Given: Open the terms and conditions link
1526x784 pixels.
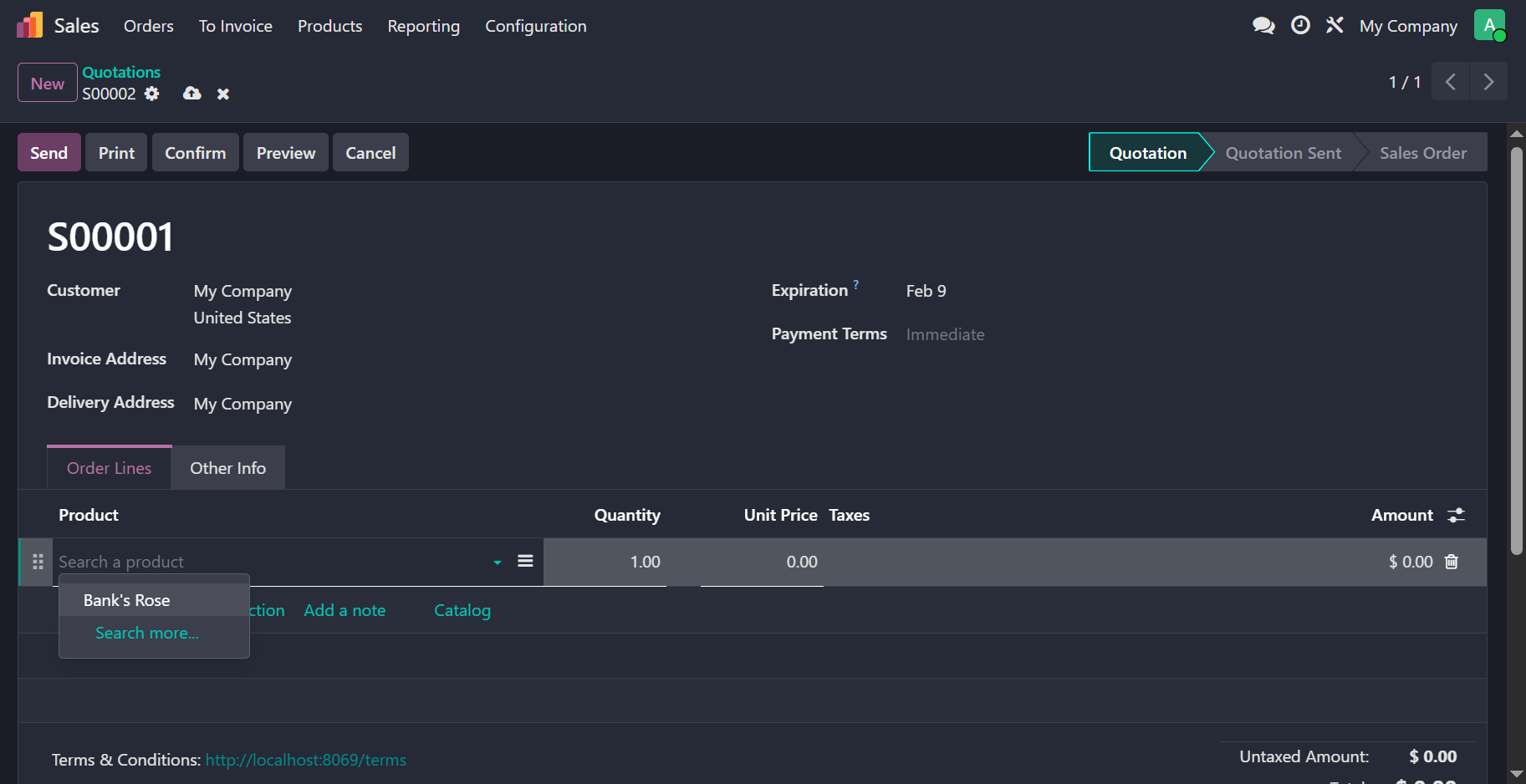Looking at the screenshot, I should click(x=305, y=760).
